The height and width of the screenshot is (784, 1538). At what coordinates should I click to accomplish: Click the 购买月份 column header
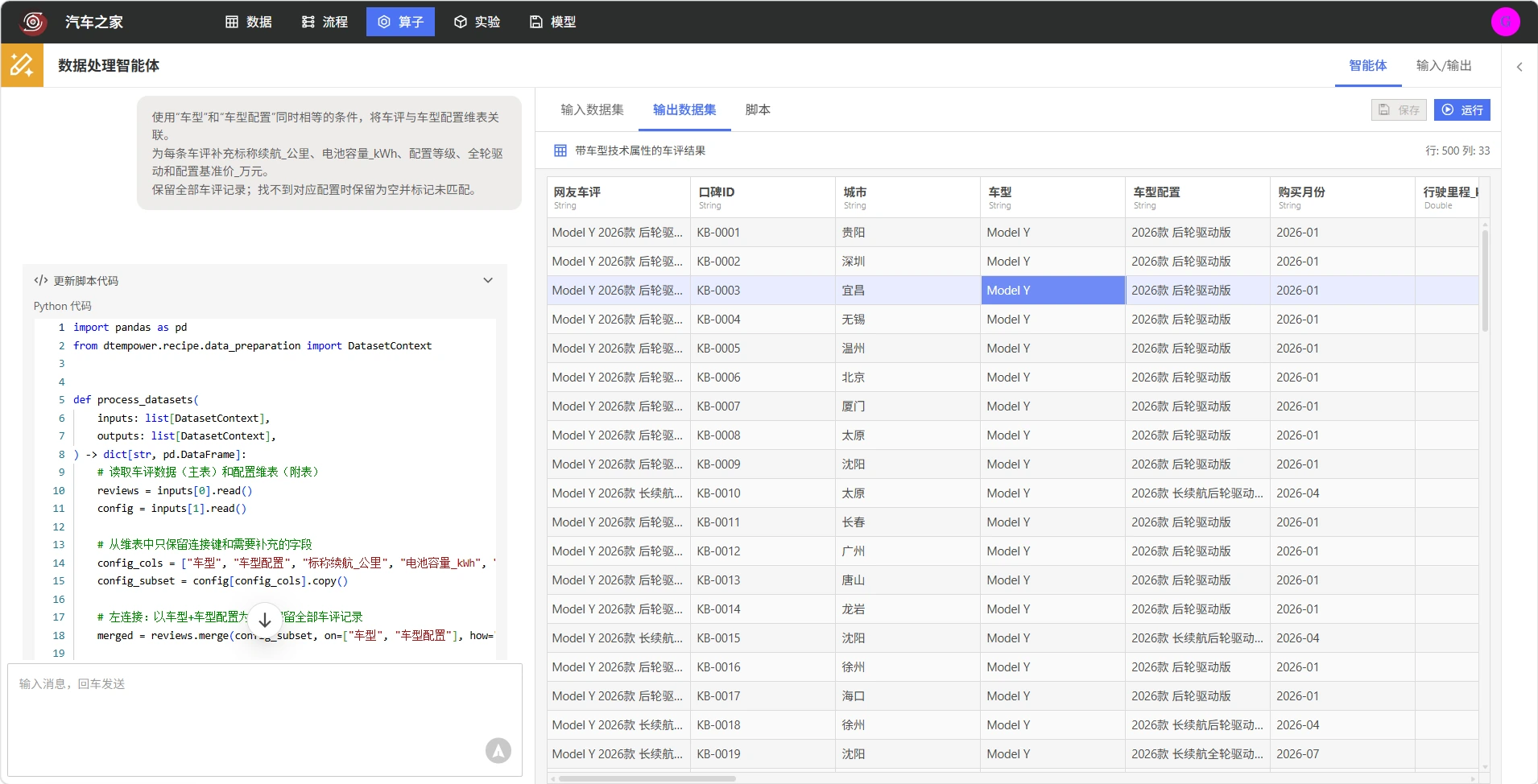point(1342,197)
